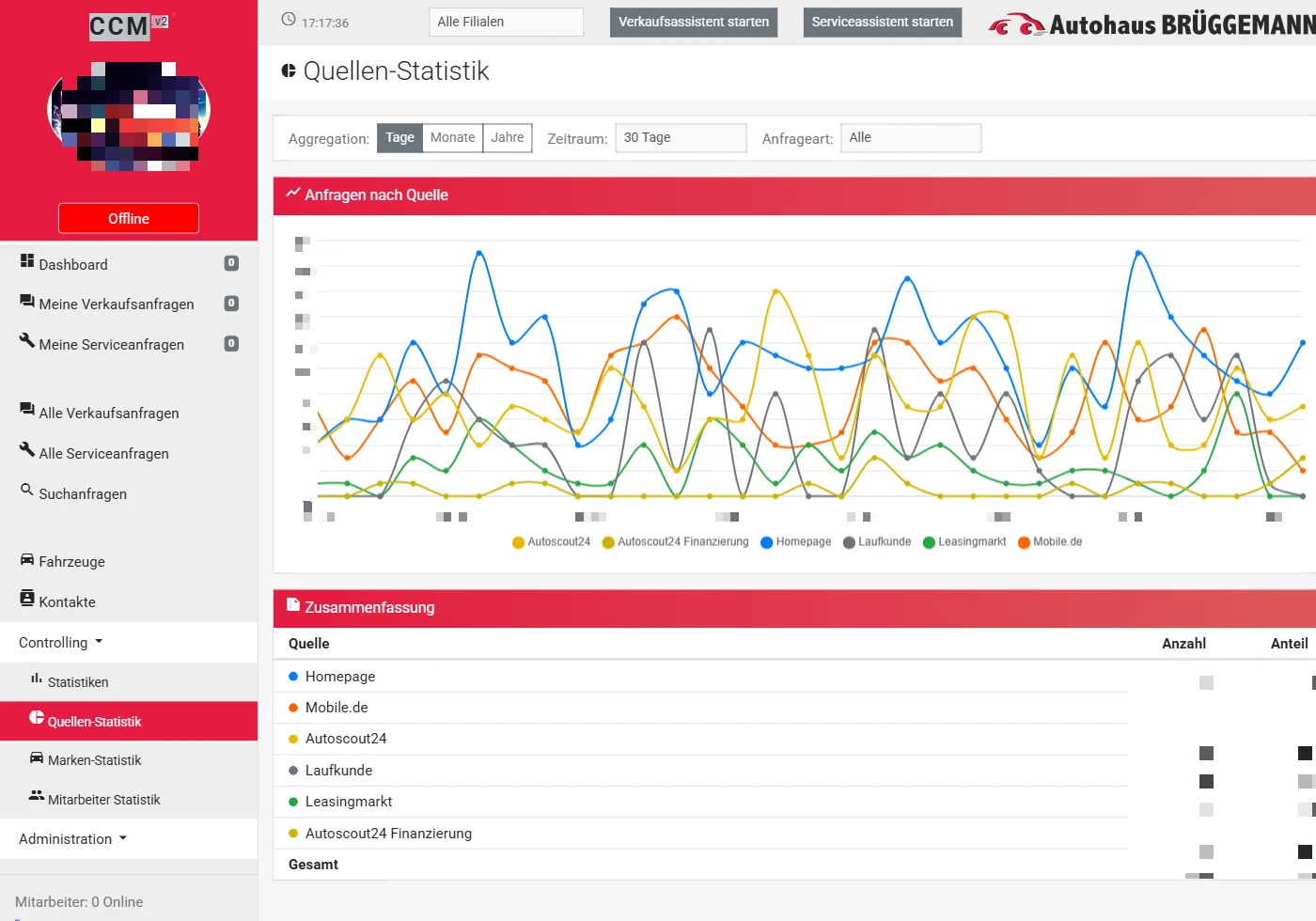Click the Laufkunde legend color dot
Viewport: 1316px width, 921px height.
(850, 542)
